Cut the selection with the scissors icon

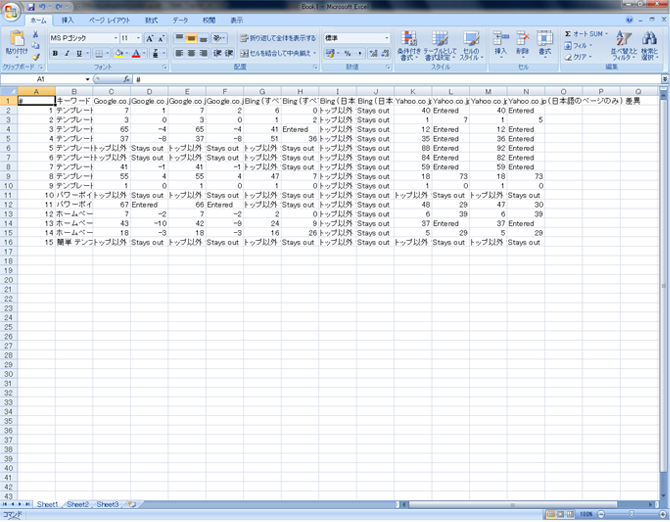click(x=36, y=35)
